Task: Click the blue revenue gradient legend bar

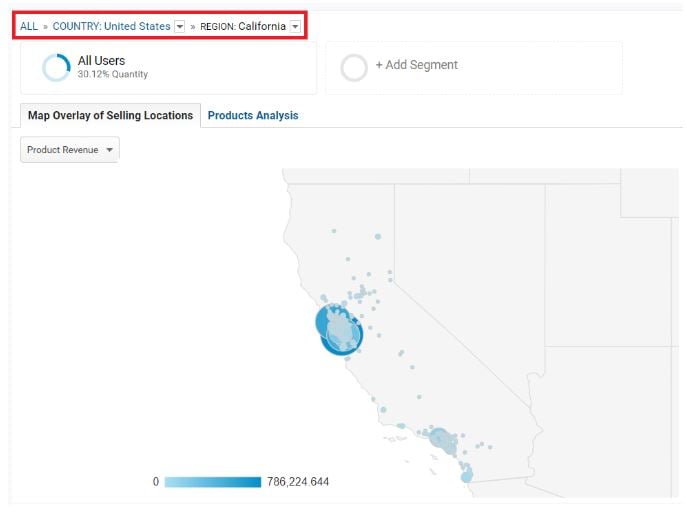Action: (212, 482)
